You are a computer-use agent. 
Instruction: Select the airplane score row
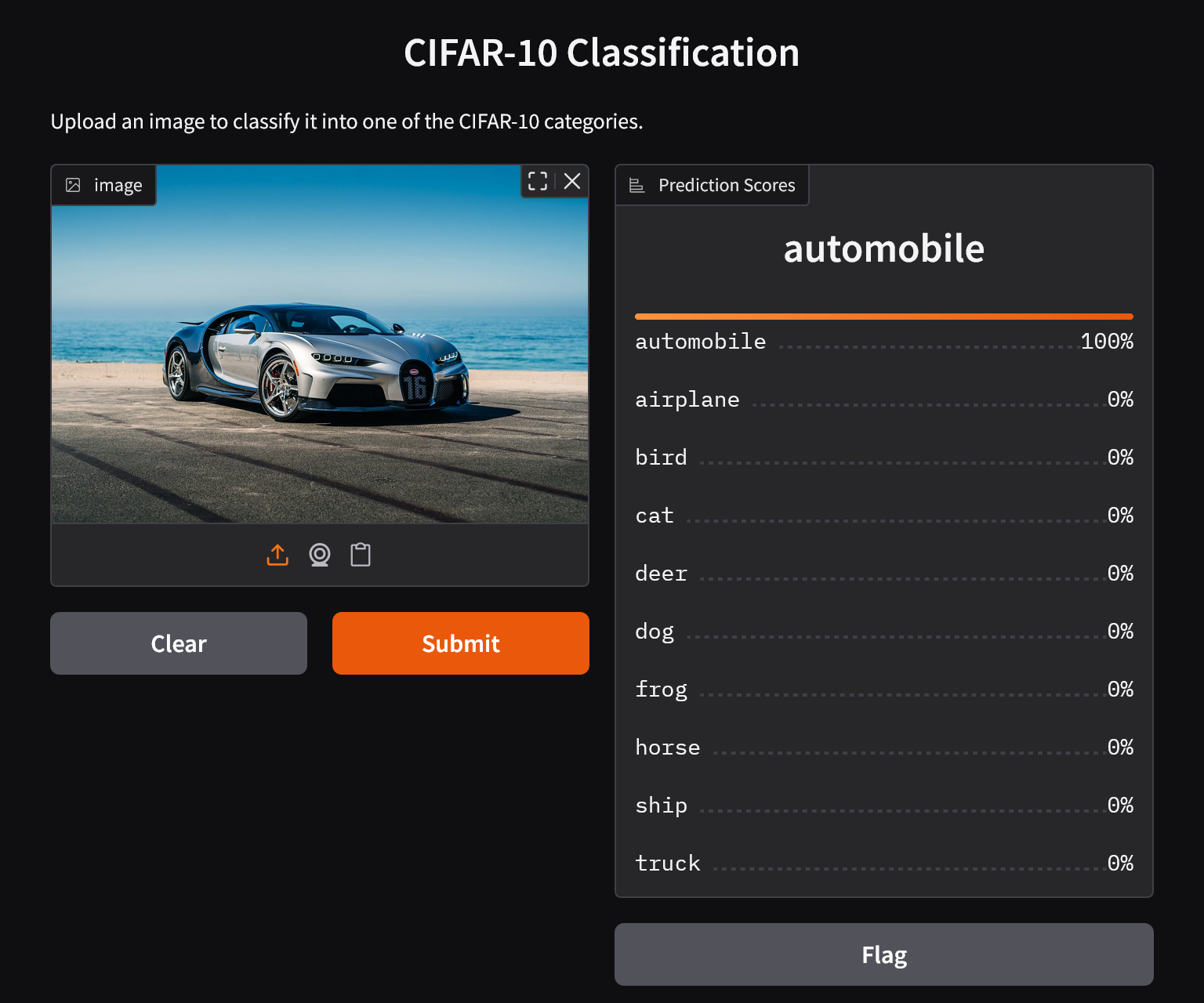(883, 400)
